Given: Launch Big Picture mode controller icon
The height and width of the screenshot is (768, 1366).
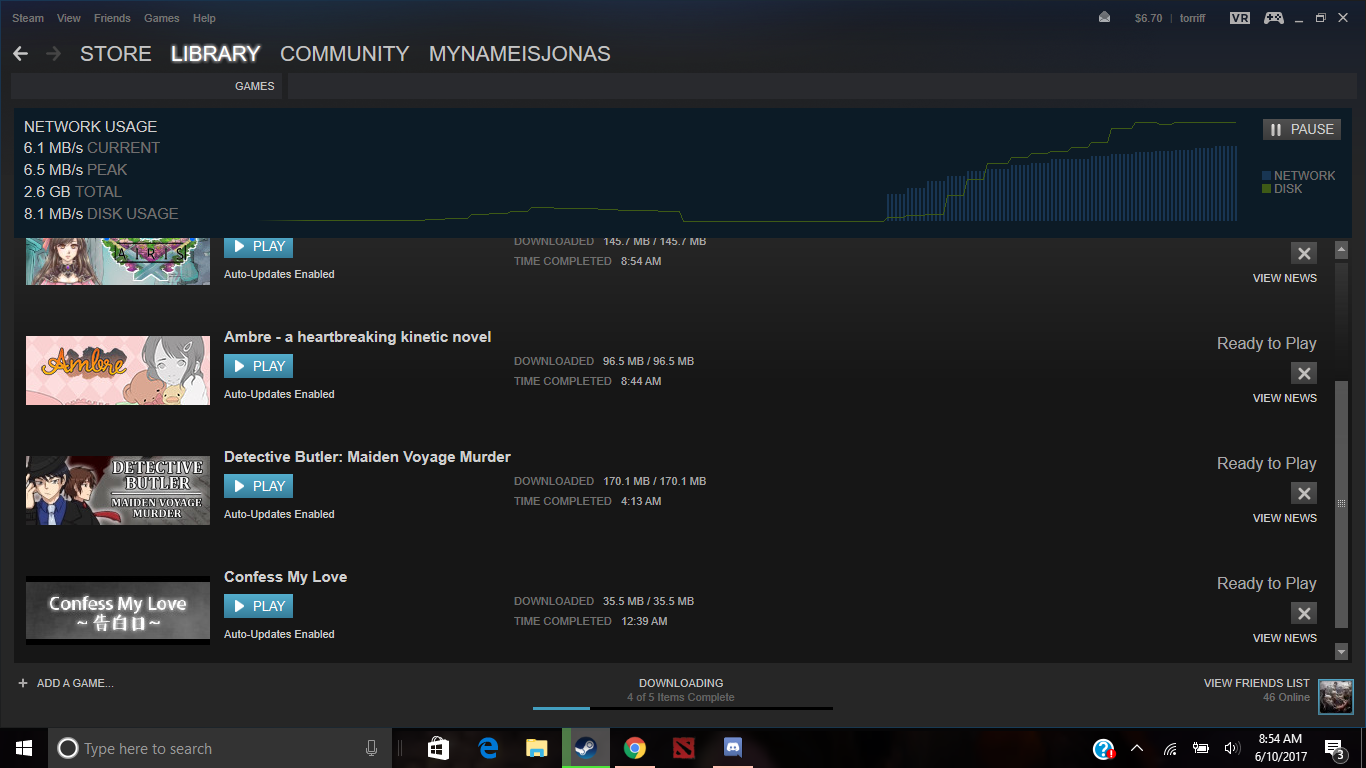Looking at the screenshot, I should (1273, 18).
